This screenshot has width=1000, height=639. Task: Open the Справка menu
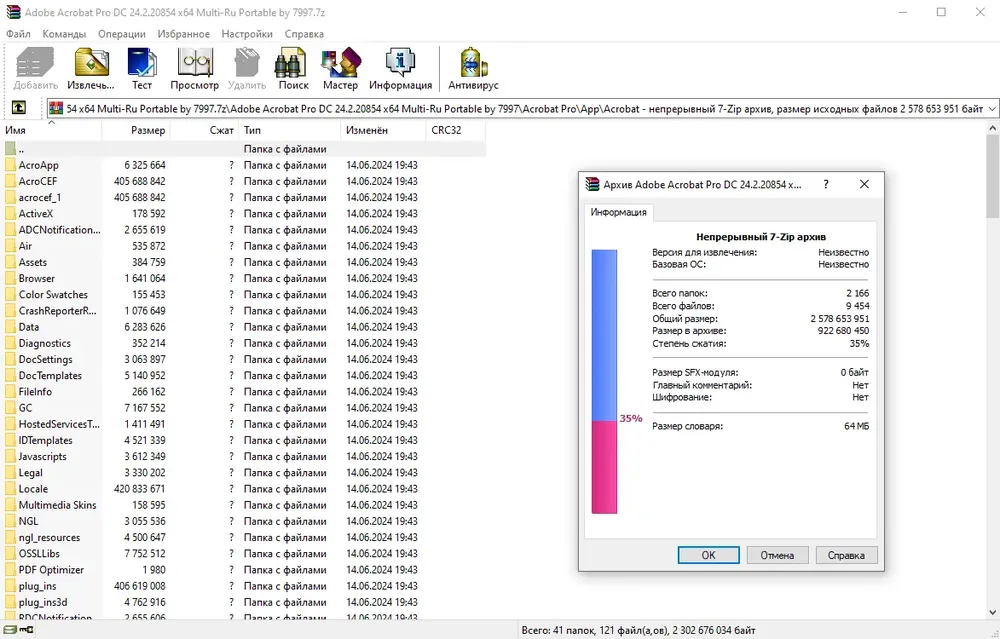(304, 34)
